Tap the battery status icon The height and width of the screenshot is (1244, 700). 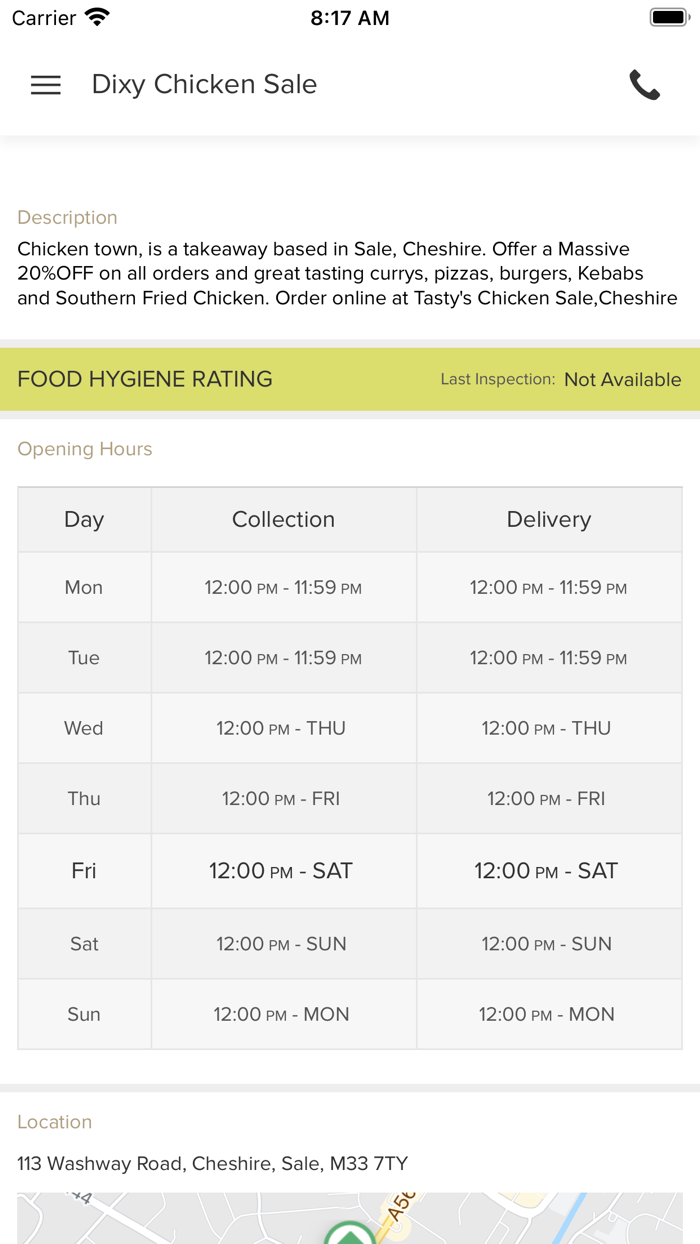click(x=668, y=15)
